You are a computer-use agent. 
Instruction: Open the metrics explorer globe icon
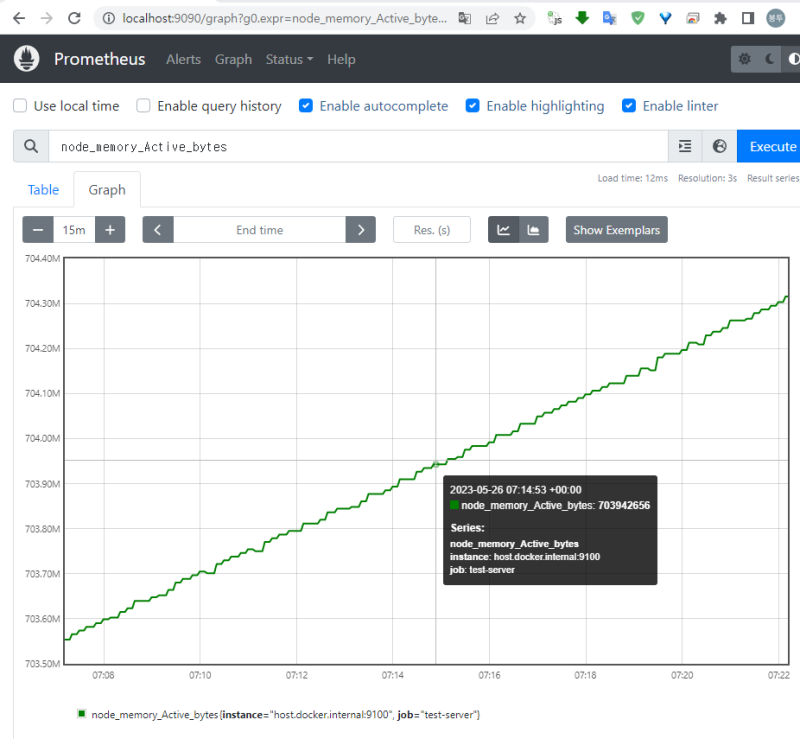[x=719, y=146]
